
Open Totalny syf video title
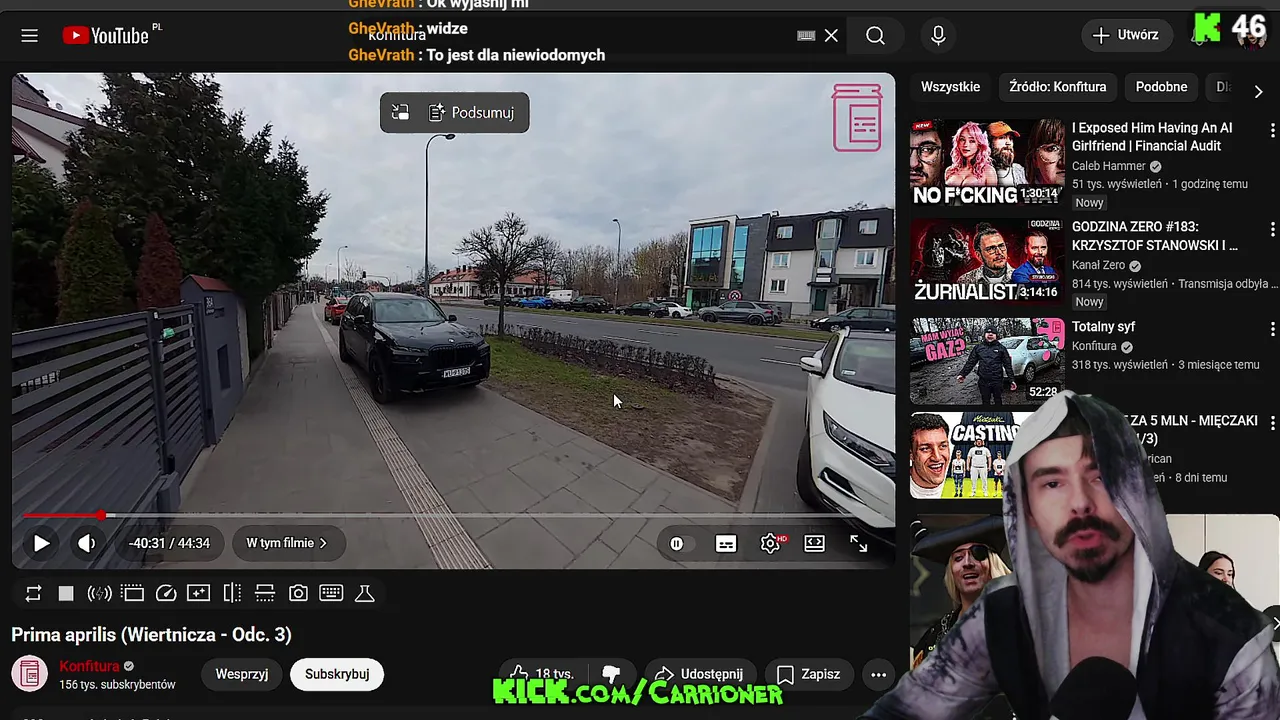tap(1103, 327)
